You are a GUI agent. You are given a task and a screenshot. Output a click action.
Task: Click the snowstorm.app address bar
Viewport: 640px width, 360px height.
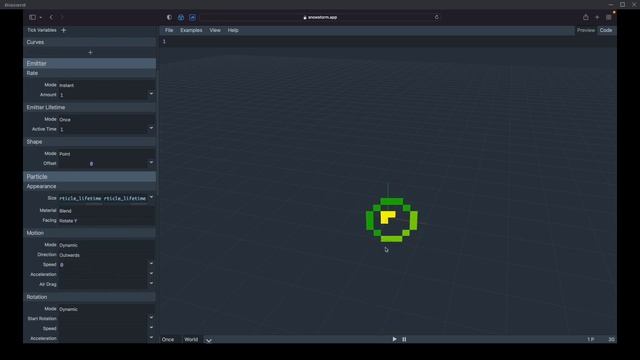pyautogui.click(x=320, y=17)
